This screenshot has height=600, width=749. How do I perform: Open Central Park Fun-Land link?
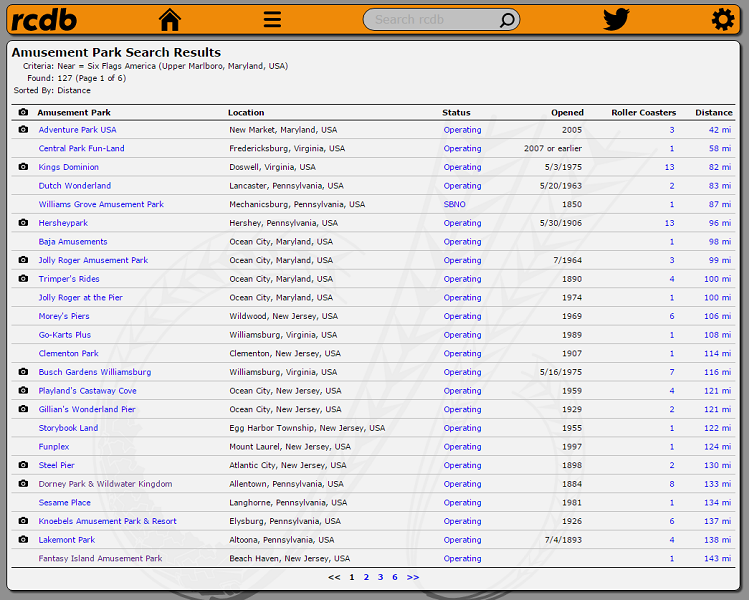81,149
